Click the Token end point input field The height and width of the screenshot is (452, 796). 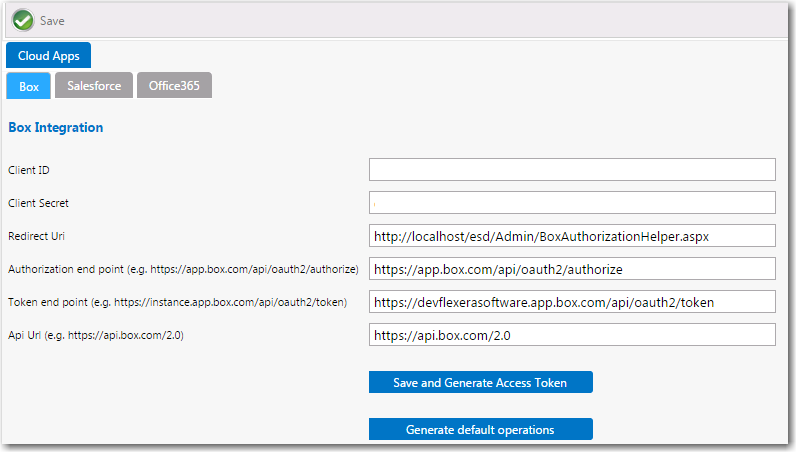572,302
